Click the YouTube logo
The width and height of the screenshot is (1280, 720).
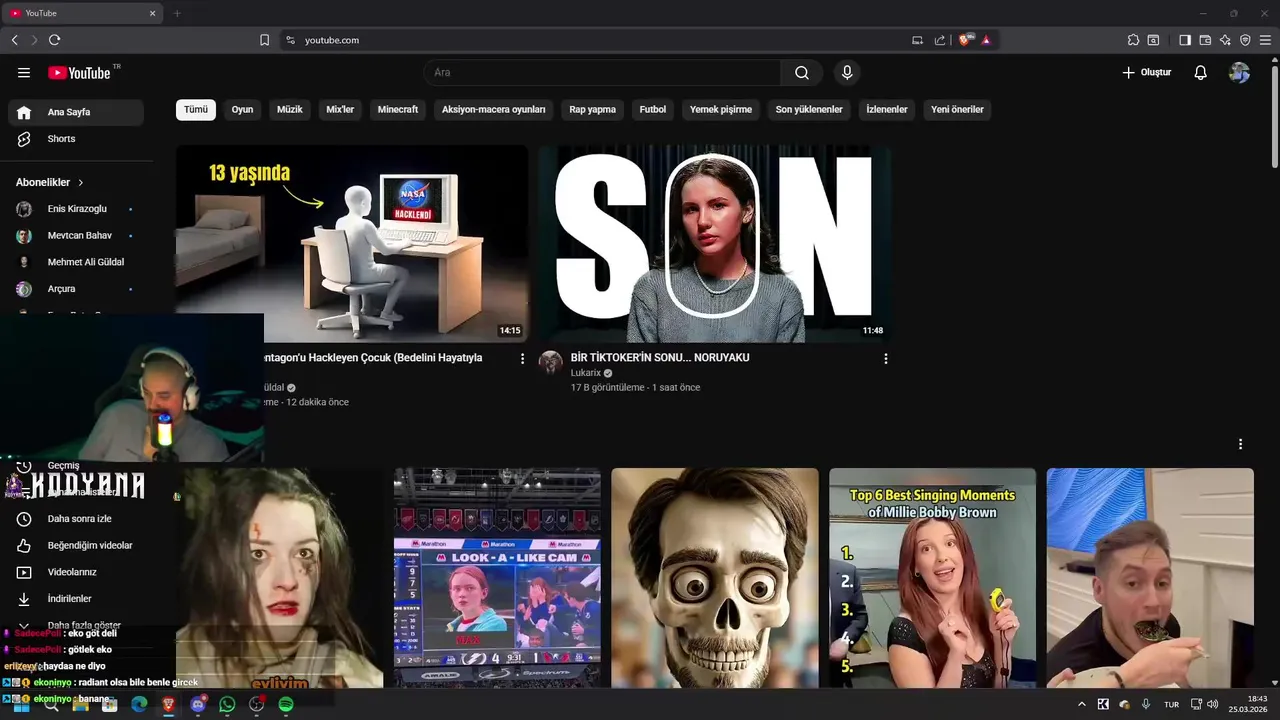pyautogui.click(x=79, y=73)
